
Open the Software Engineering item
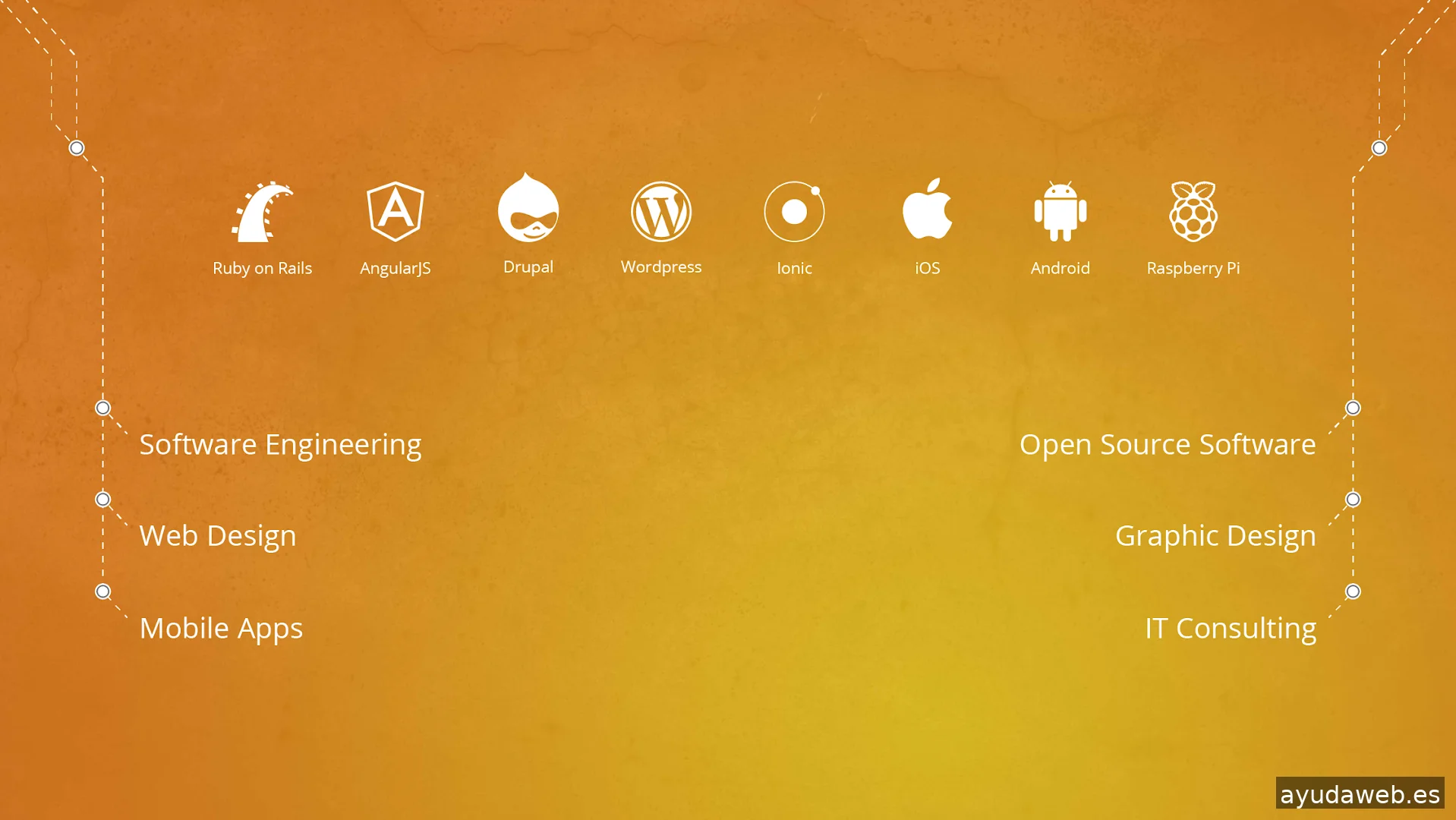[280, 445]
